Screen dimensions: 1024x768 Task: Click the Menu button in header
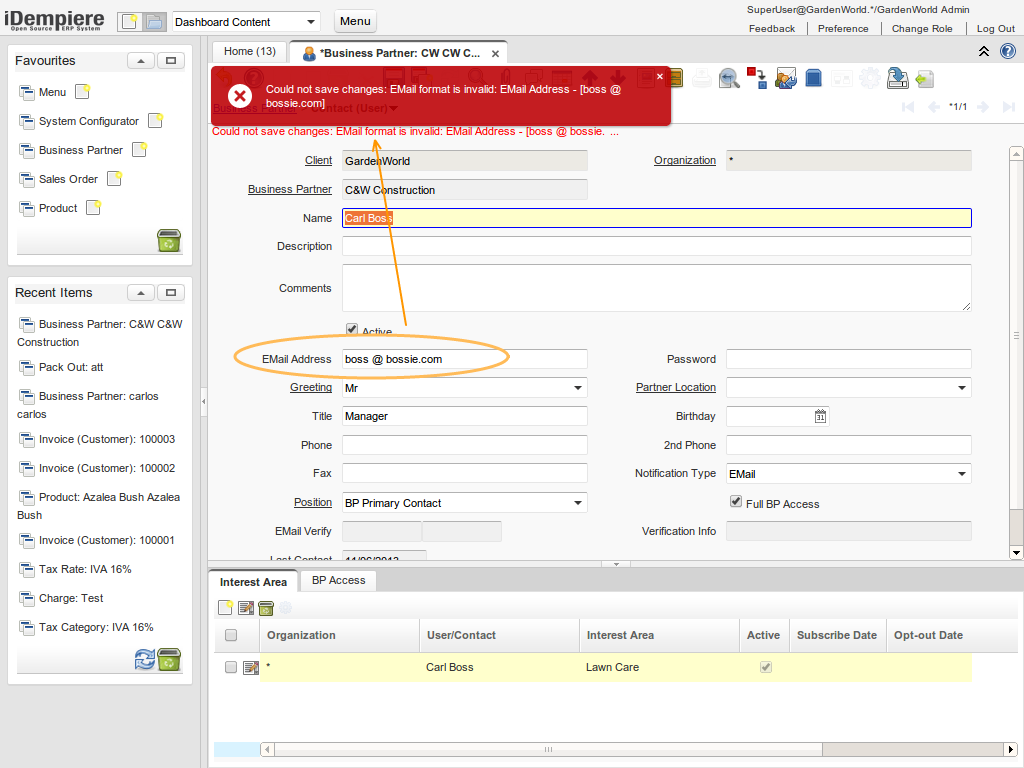pyautogui.click(x=355, y=21)
